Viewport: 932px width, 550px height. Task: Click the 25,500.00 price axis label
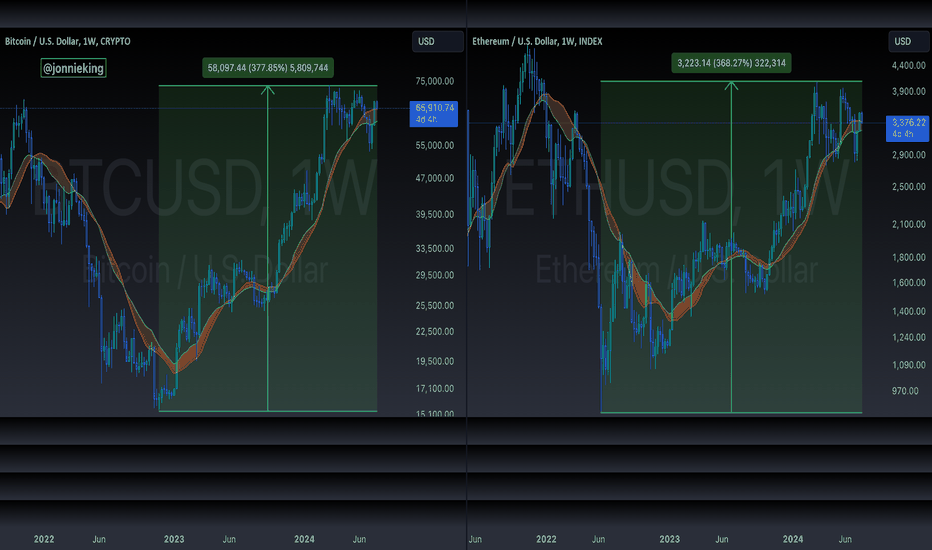tap(435, 306)
